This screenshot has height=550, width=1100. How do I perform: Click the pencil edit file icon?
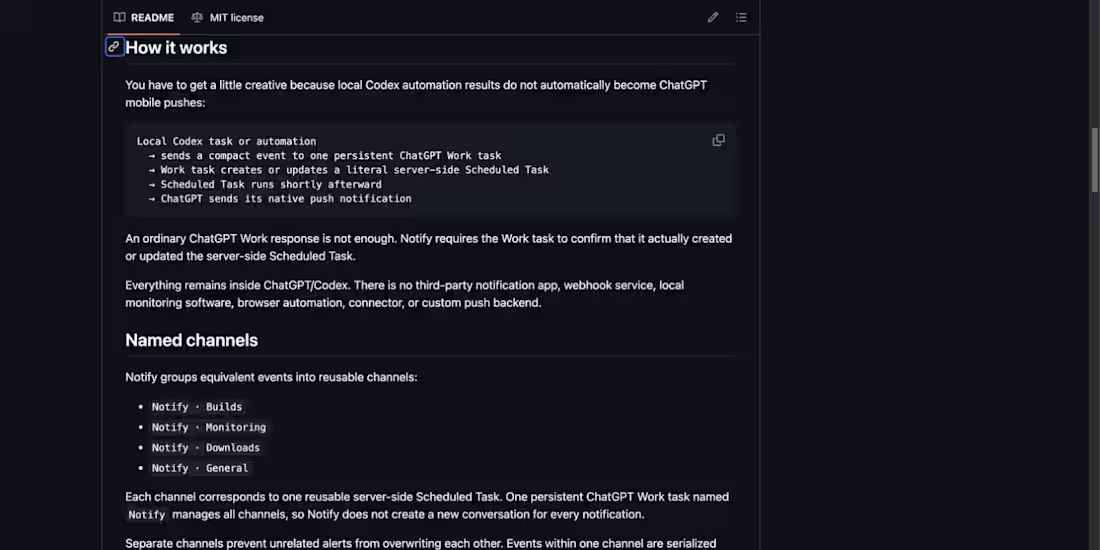(x=713, y=18)
